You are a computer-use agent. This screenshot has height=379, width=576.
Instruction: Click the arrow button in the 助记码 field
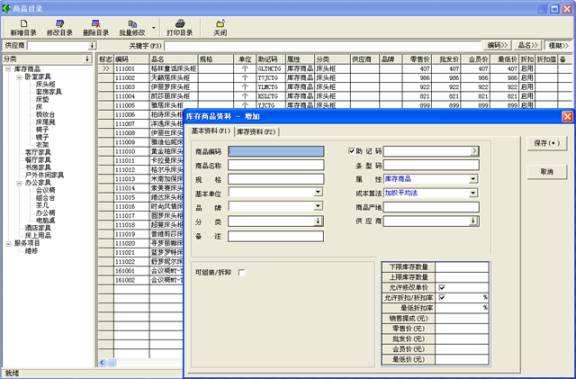pos(475,151)
